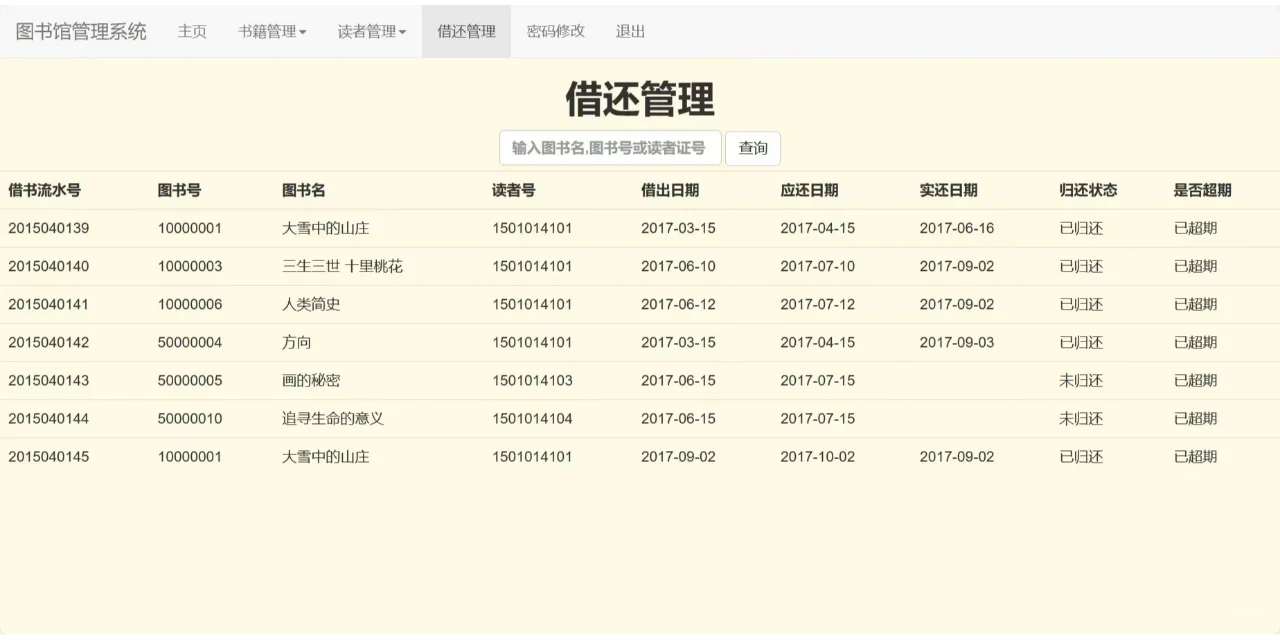Sort by the 借书流水号 column header
This screenshot has height=640, width=1280.
tap(44, 190)
